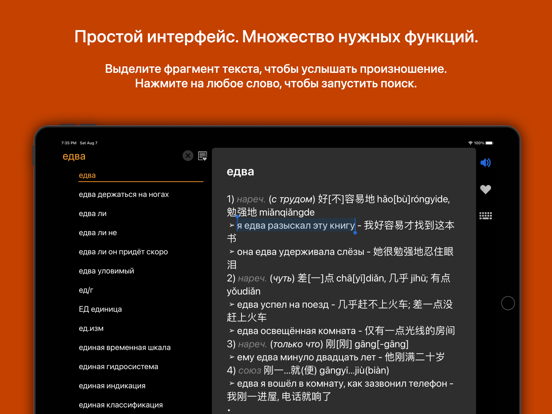Open the ЕД единица entry
Screen dimensions: 552x414
pyautogui.click(x=100, y=309)
